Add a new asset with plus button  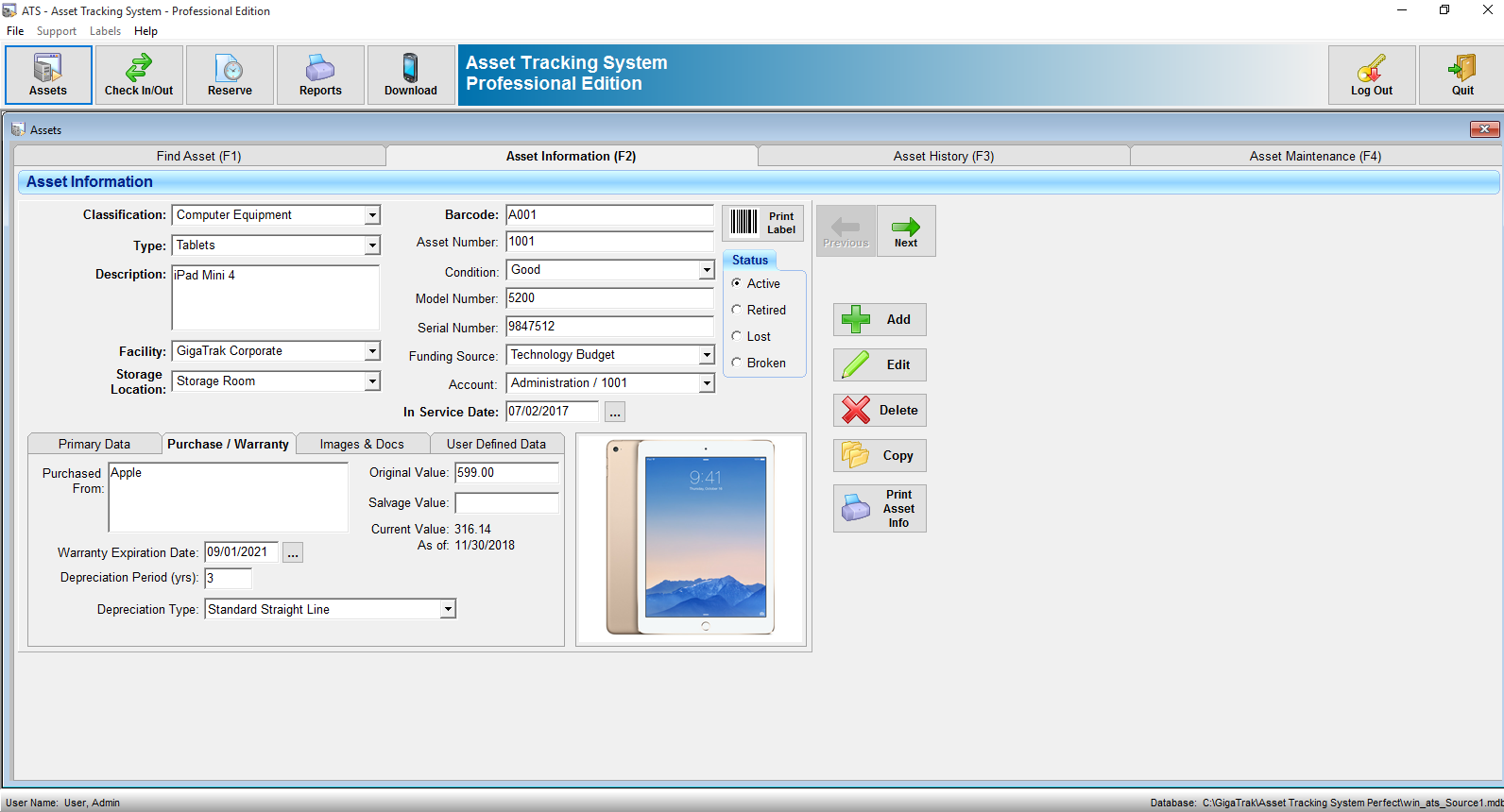[880, 319]
